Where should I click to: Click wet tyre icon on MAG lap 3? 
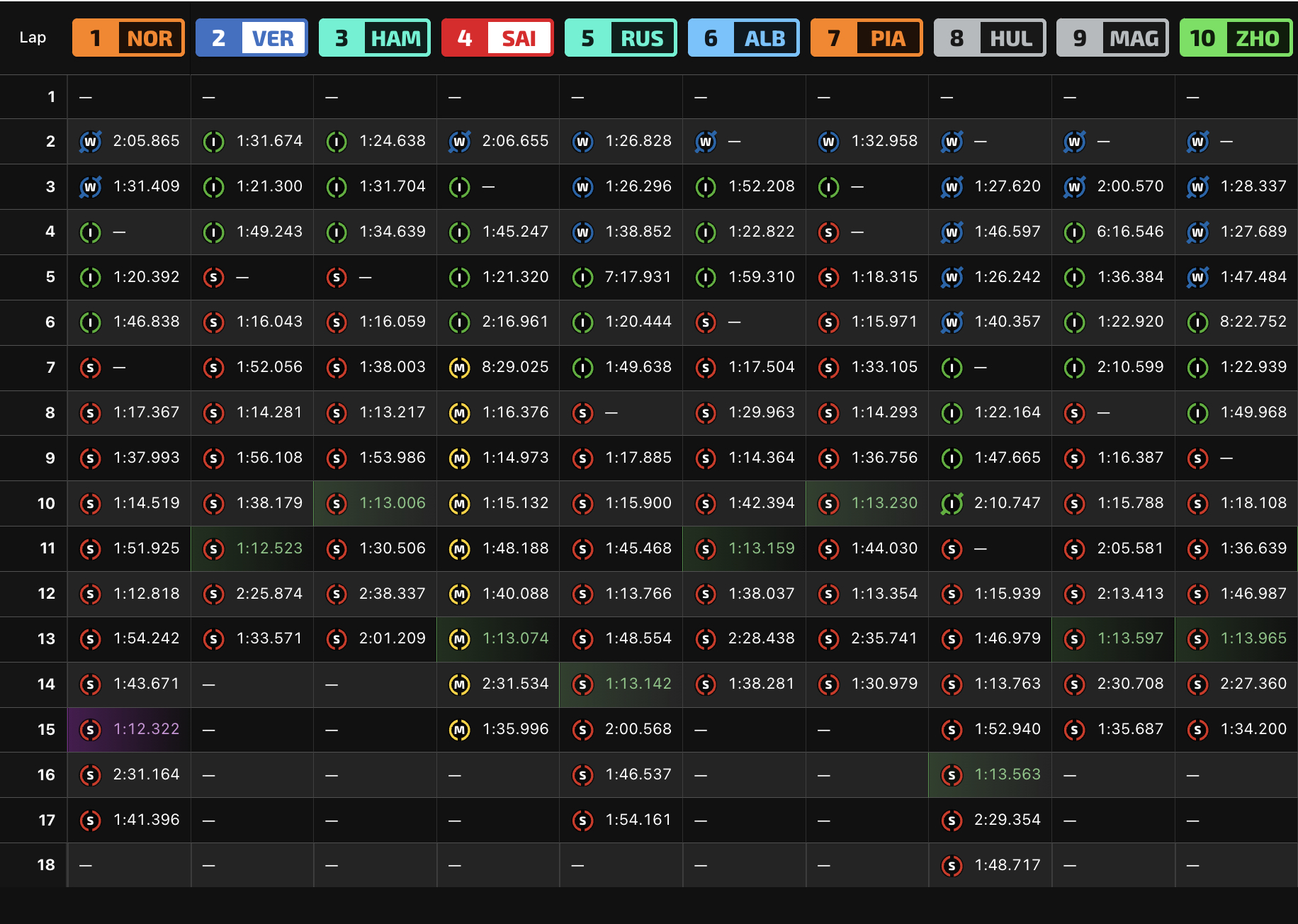1075,187
